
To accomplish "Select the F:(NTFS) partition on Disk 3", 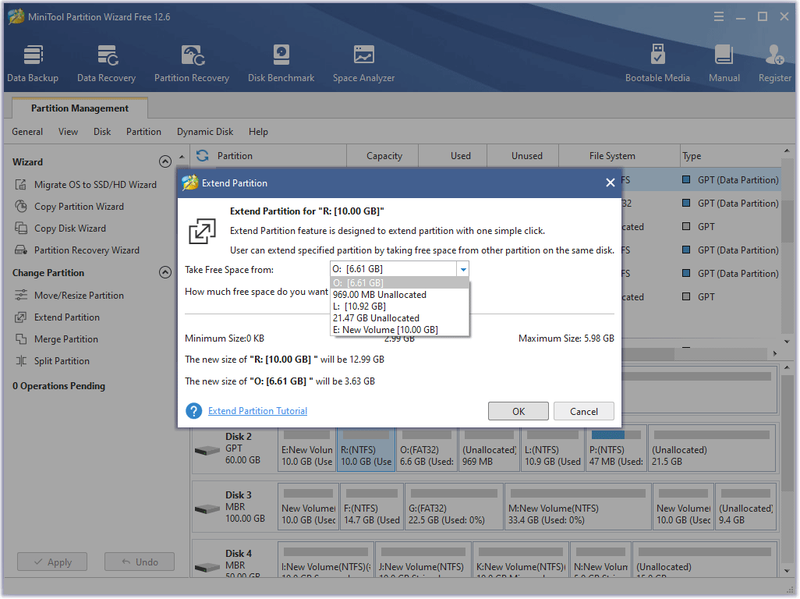I will click(371, 507).
